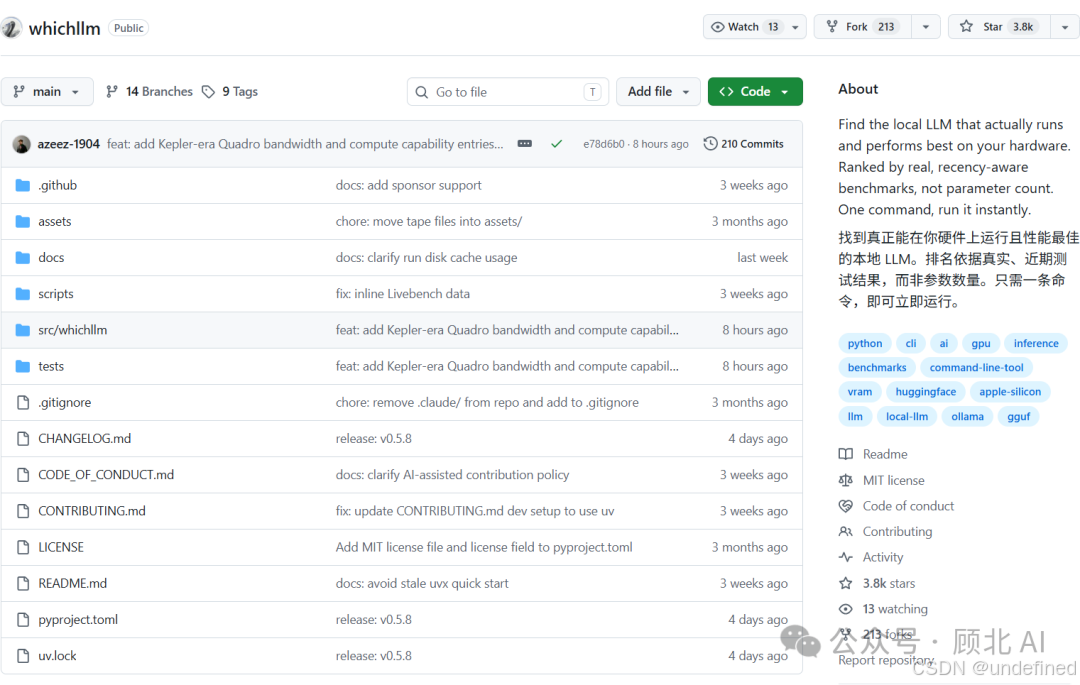The height and width of the screenshot is (685, 1080).
Task: Click the folder icon beside scripts
Action: [23, 294]
